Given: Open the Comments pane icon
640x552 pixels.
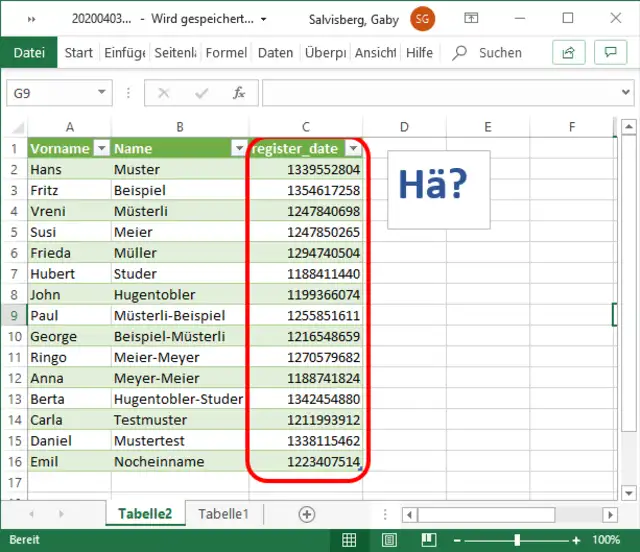Looking at the screenshot, I should (x=610, y=52).
